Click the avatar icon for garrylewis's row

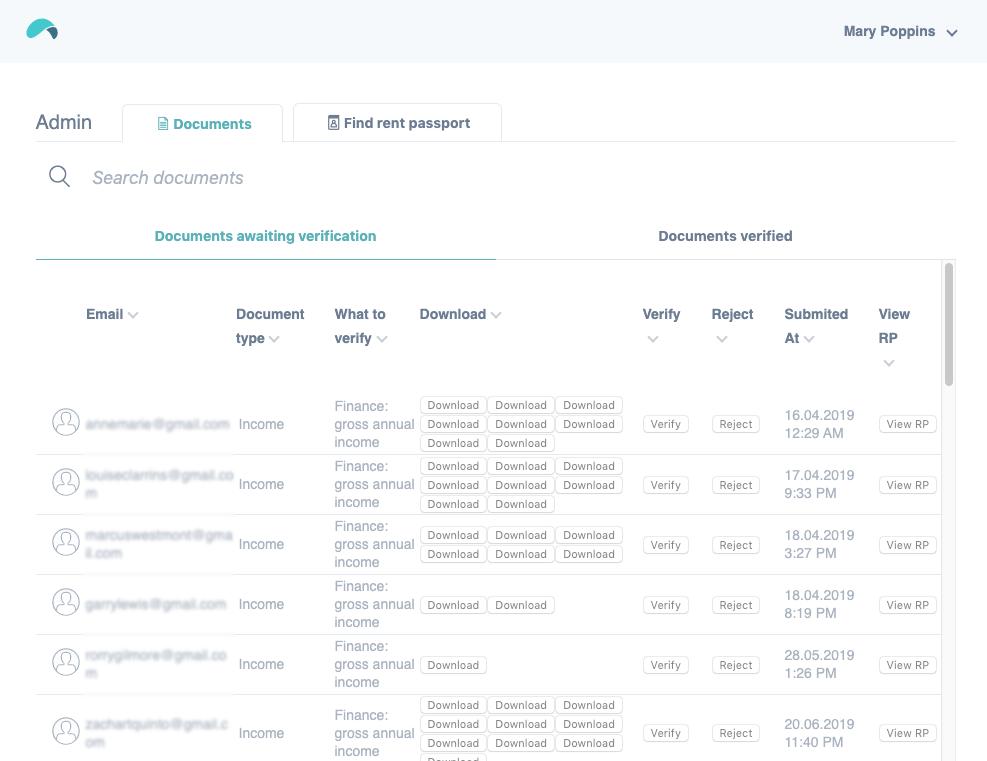coord(66,603)
